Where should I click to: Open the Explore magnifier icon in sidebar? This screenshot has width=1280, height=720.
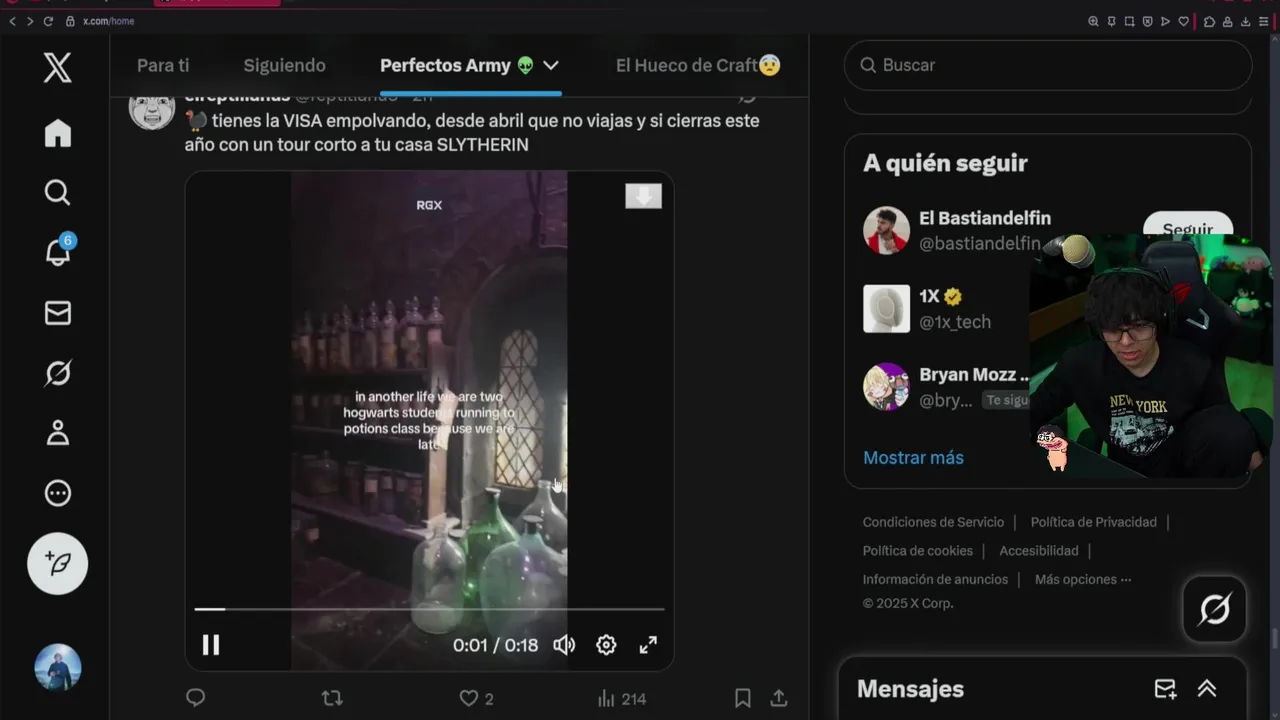(x=57, y=192)
